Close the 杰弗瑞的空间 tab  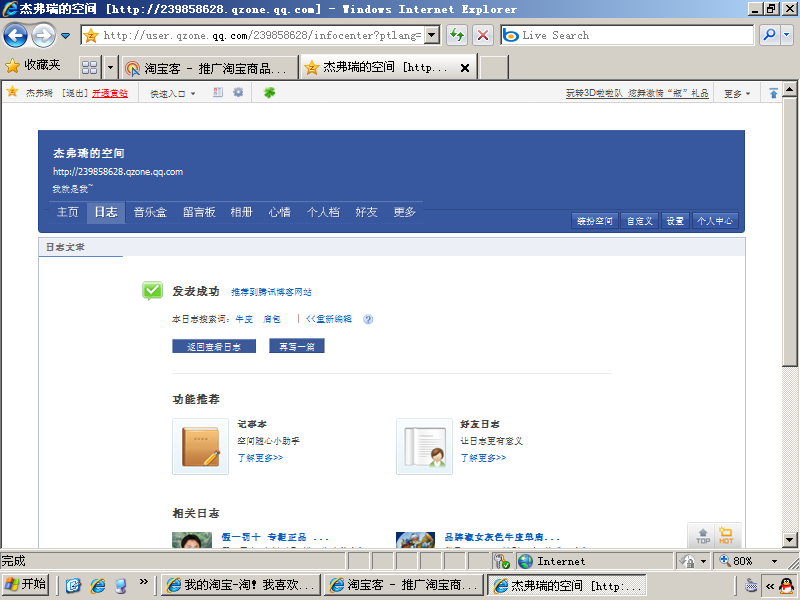465,67
